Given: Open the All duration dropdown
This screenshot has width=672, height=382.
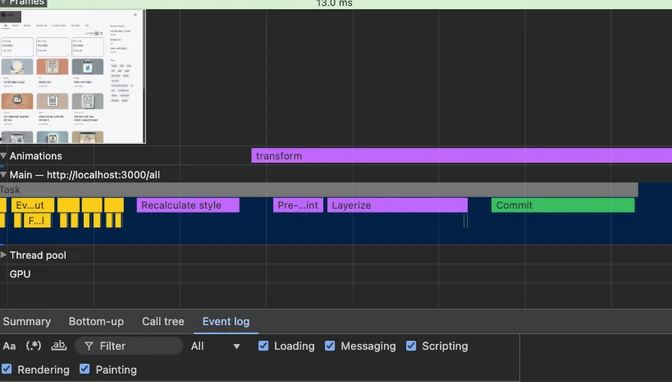Looking at the screenshot, I should tap(215, 346).
